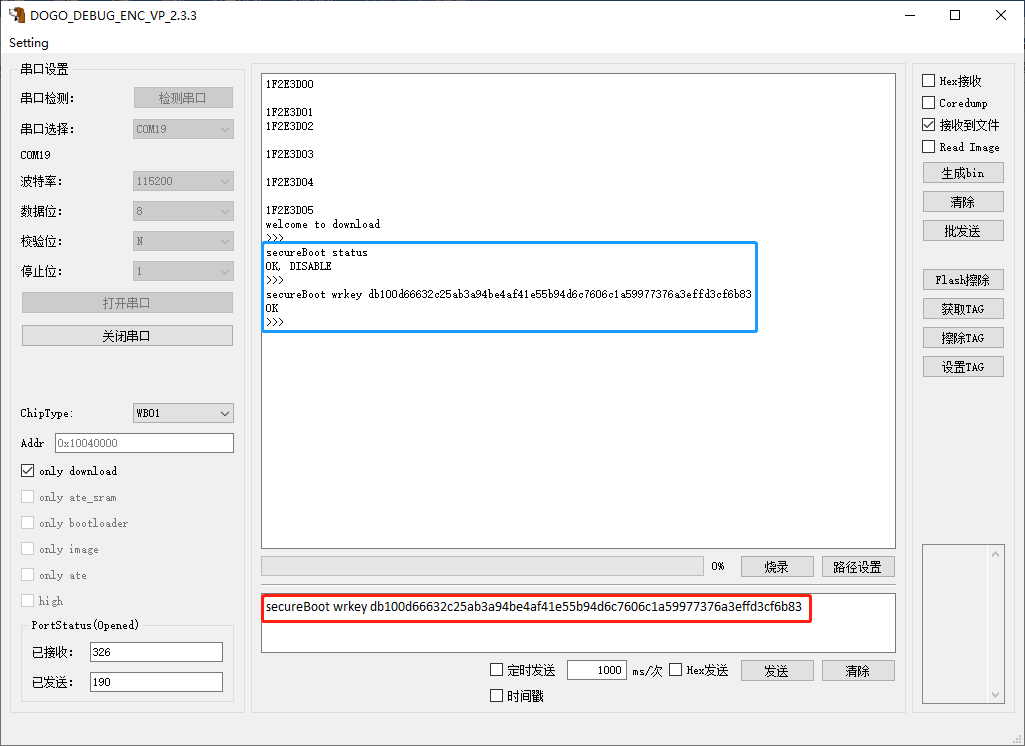
Task: Click the 烧录 burn button
Action: tap(777, 567)
